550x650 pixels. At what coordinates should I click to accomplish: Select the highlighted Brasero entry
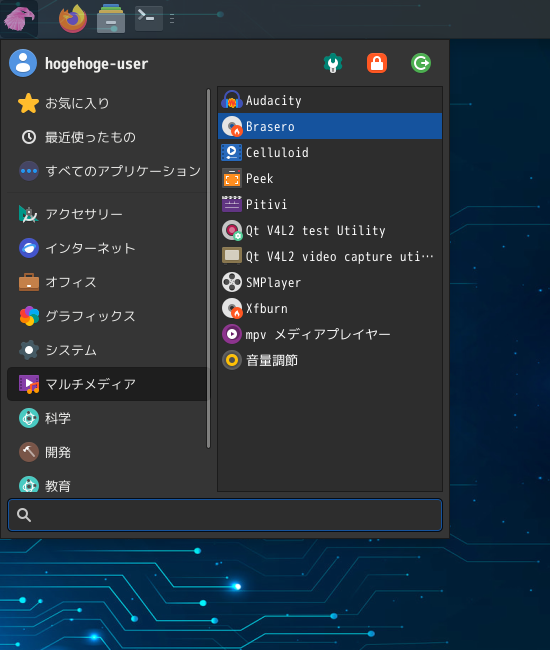click(x=330, y=126)
